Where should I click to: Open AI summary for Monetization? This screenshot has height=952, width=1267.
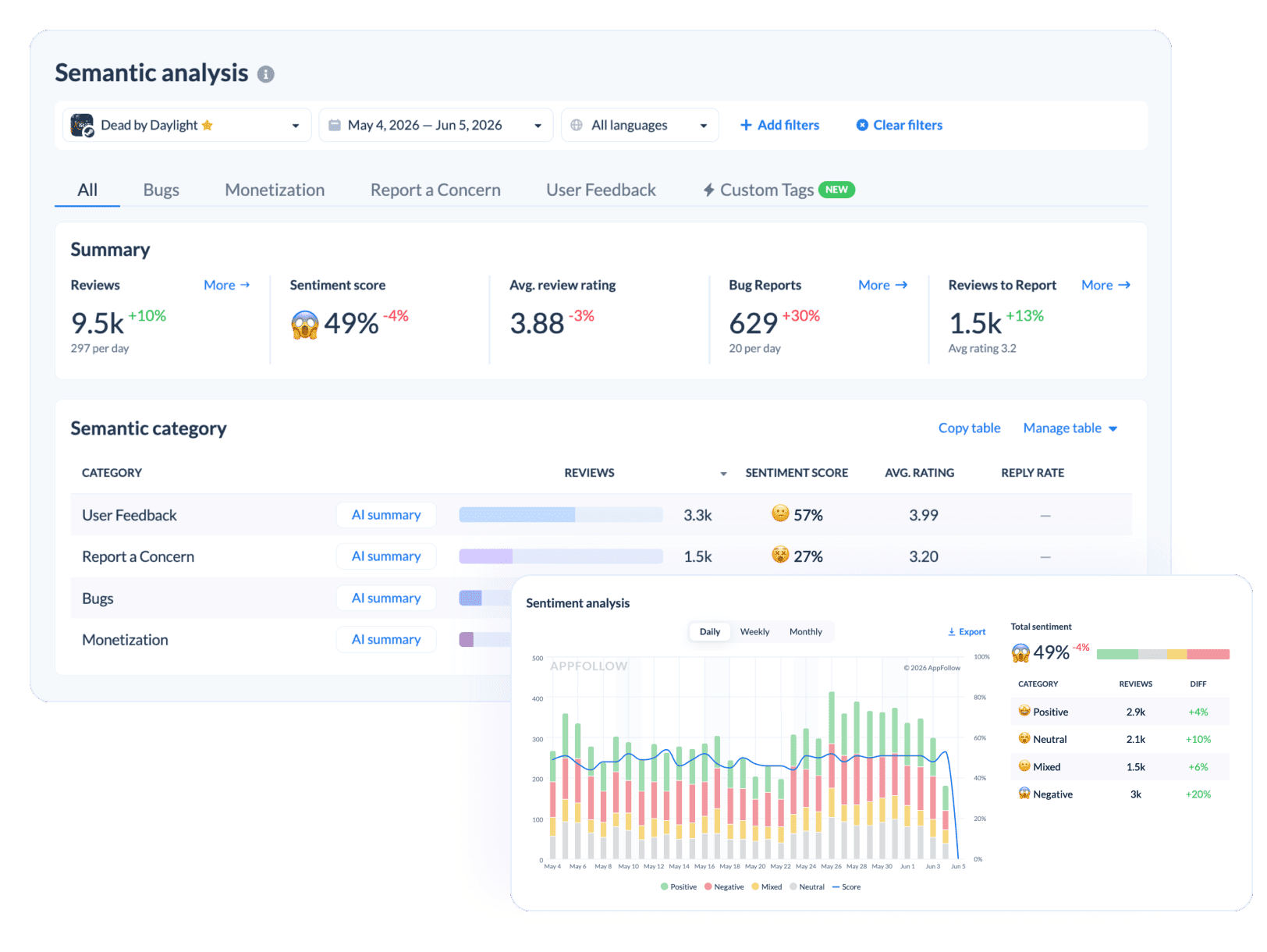(386, 639)
